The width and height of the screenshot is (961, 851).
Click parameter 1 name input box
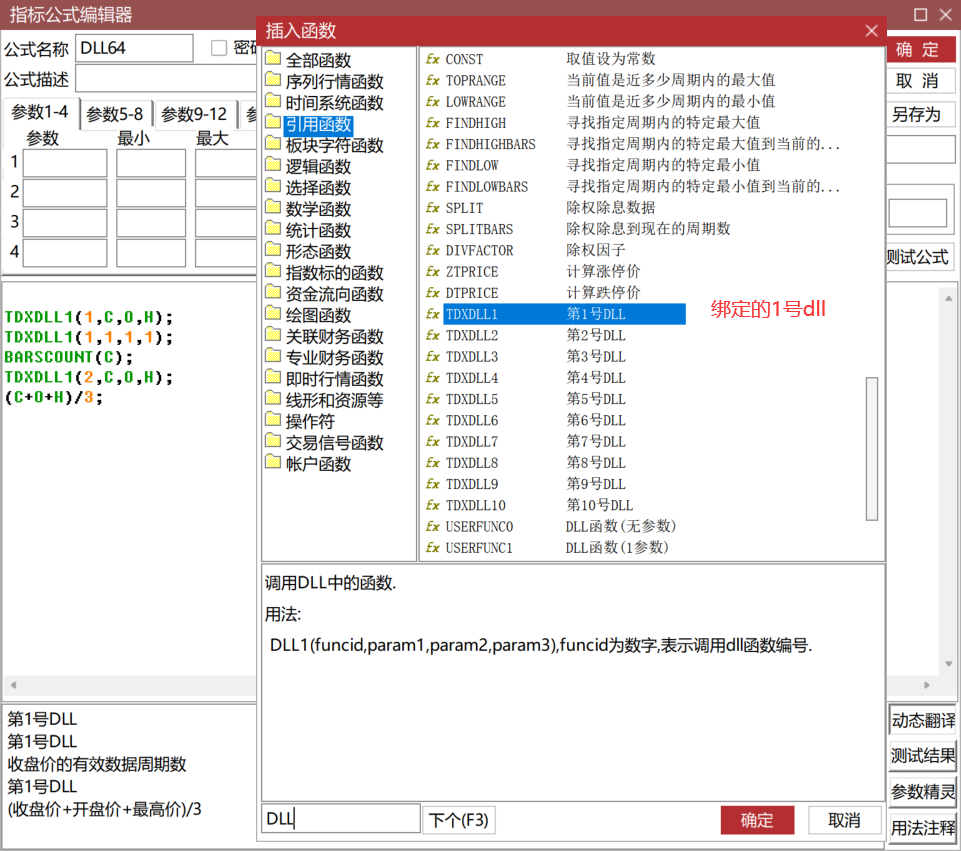(x=64, y=164)
